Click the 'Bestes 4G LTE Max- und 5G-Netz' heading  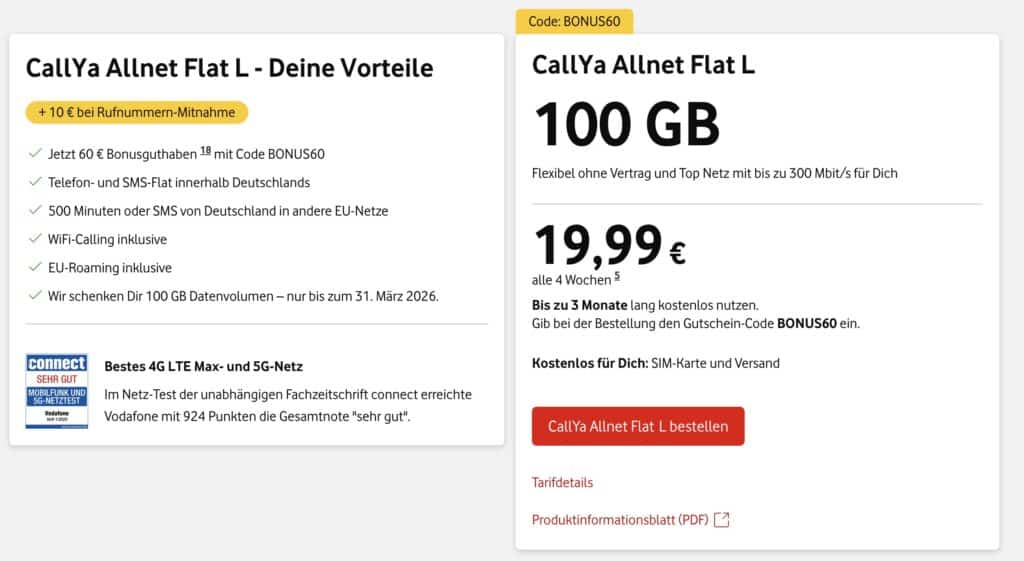203,366
